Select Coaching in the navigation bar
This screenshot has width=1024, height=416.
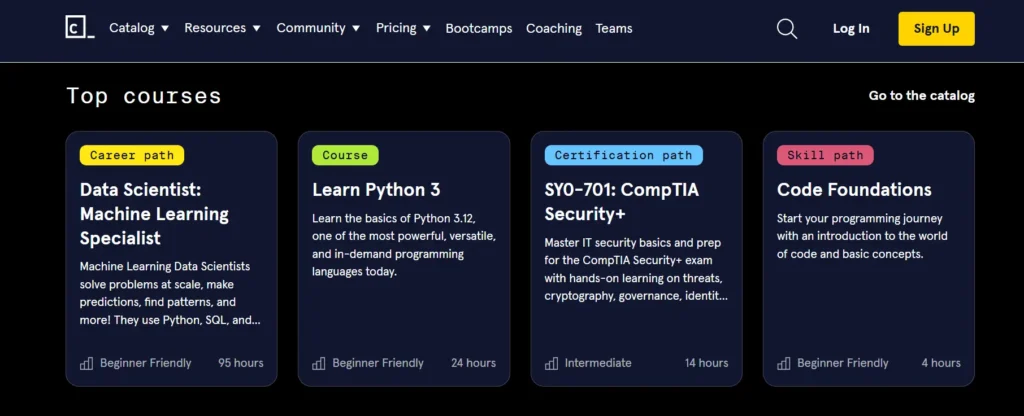(x=553, y=28)
